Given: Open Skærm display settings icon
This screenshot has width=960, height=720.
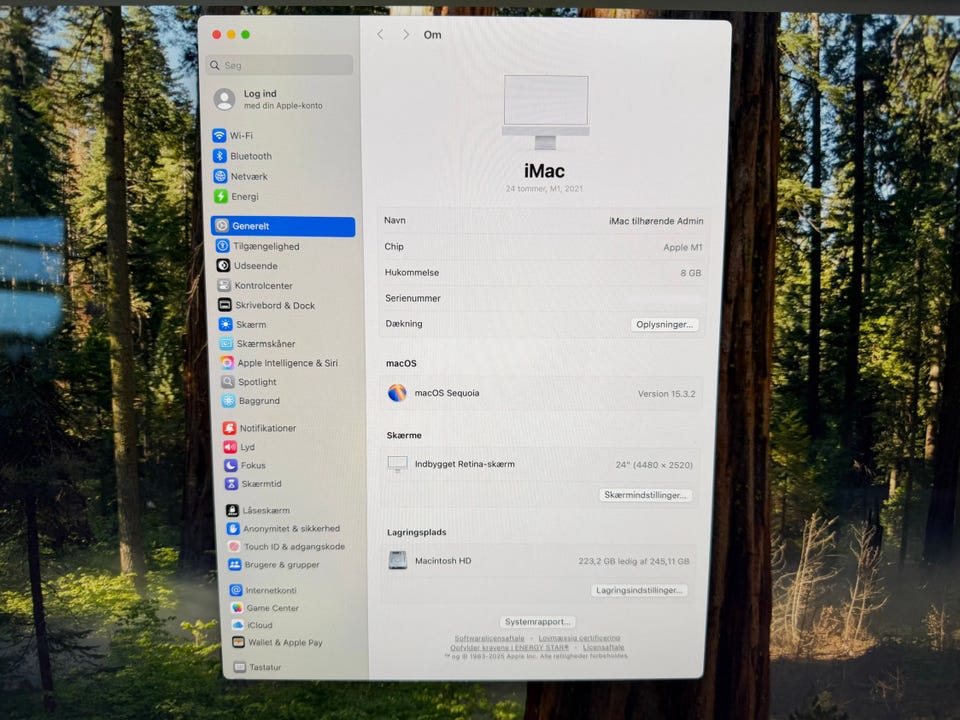Looking at the screenshot, I should pyautogui.click(x=225, y=324).
